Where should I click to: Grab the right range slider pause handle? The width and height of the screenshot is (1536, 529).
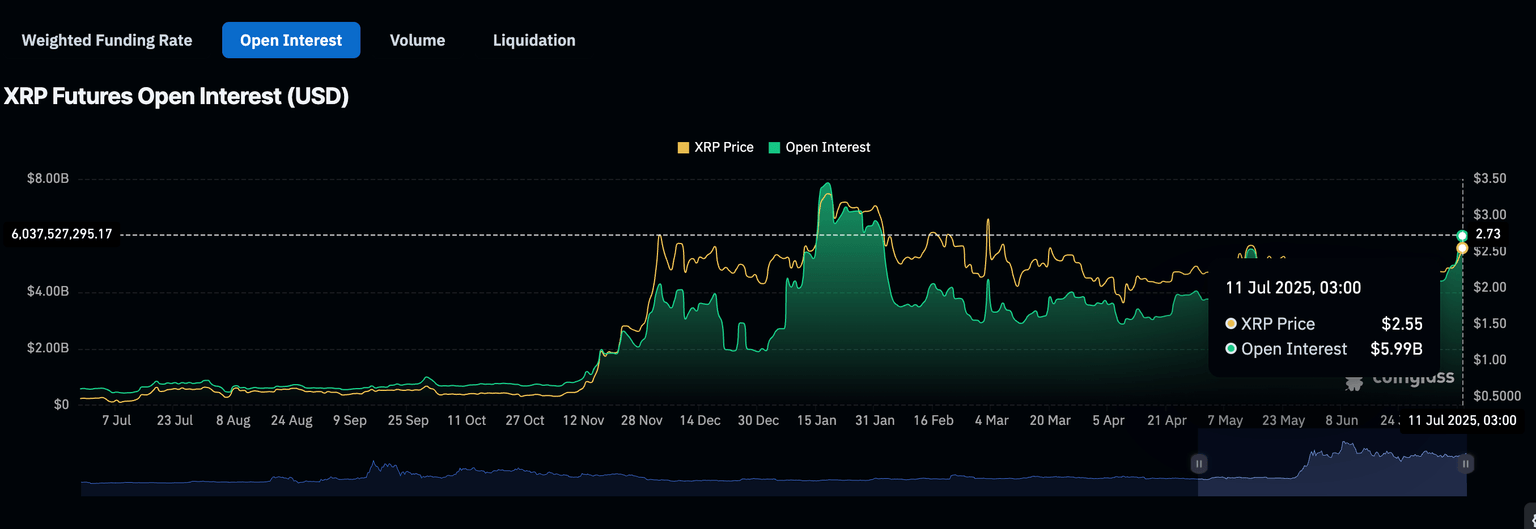coord(1465,463)
